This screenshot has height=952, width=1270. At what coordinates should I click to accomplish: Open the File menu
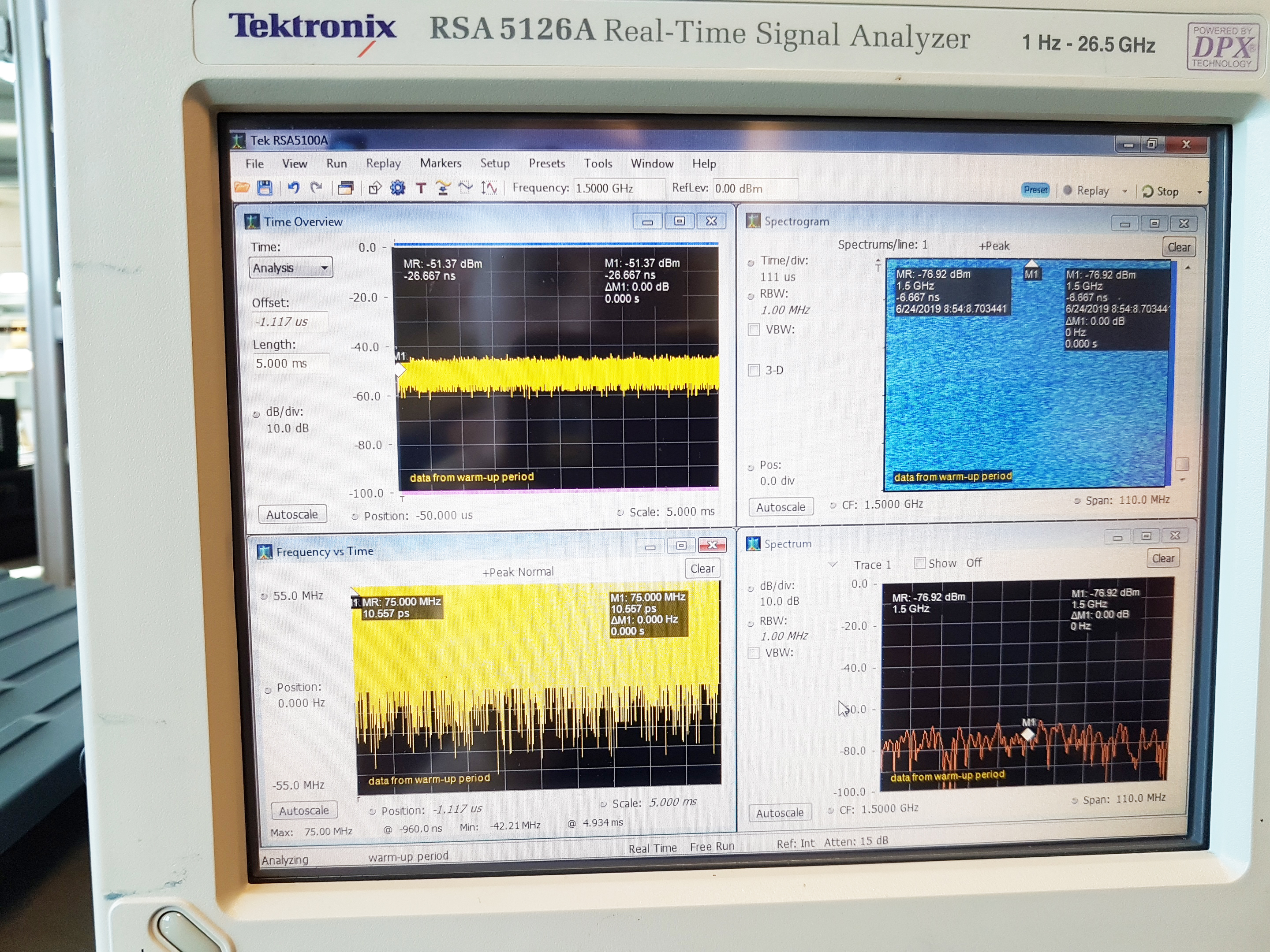[254, 164]
